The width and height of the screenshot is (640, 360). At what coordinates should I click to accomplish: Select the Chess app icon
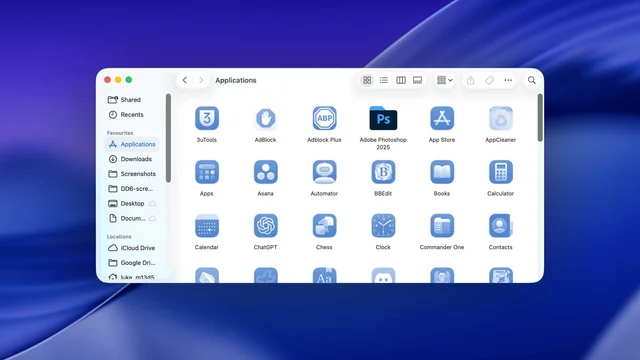pyautogui.click(x=324, y=225)
